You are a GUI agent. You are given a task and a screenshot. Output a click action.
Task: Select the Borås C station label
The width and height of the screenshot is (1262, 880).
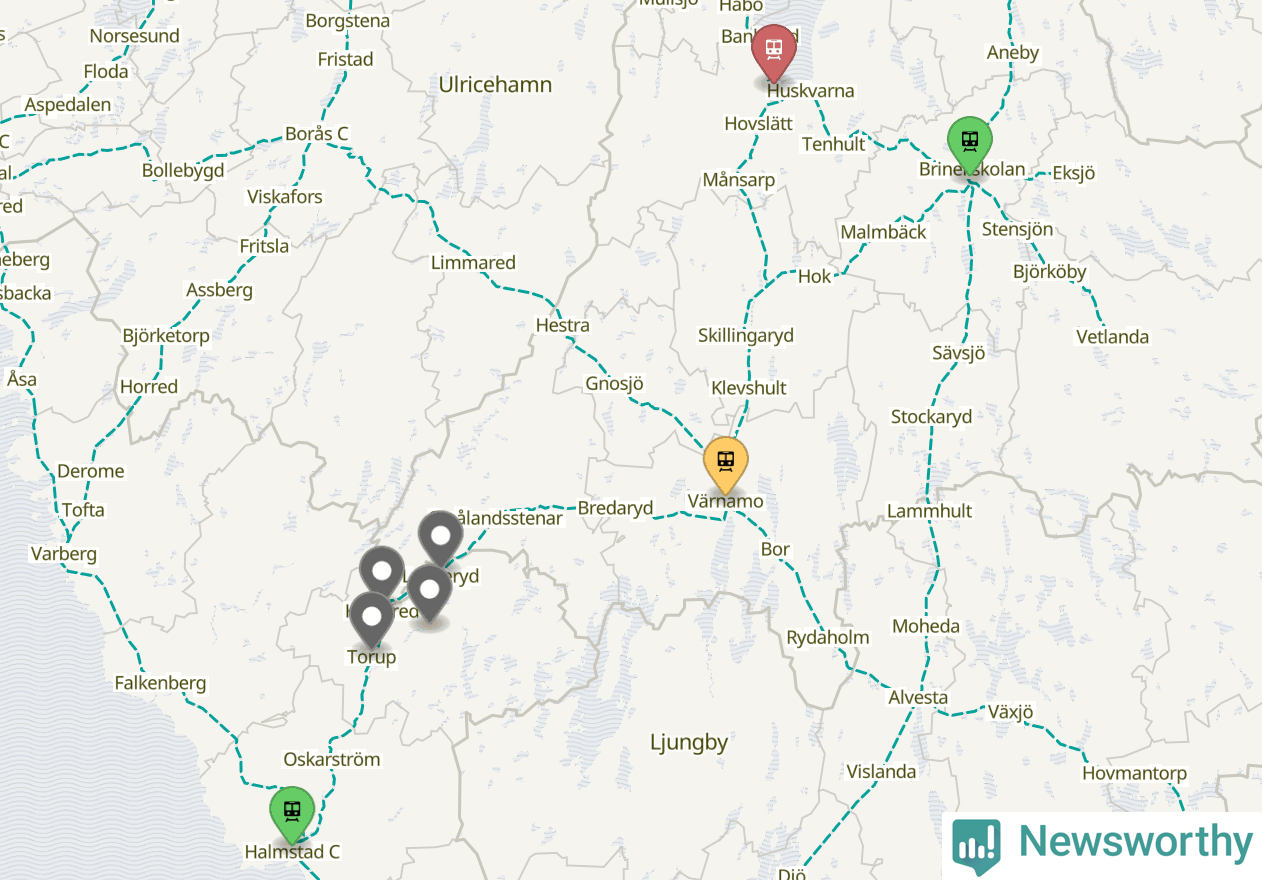click(x=317, y=133)
